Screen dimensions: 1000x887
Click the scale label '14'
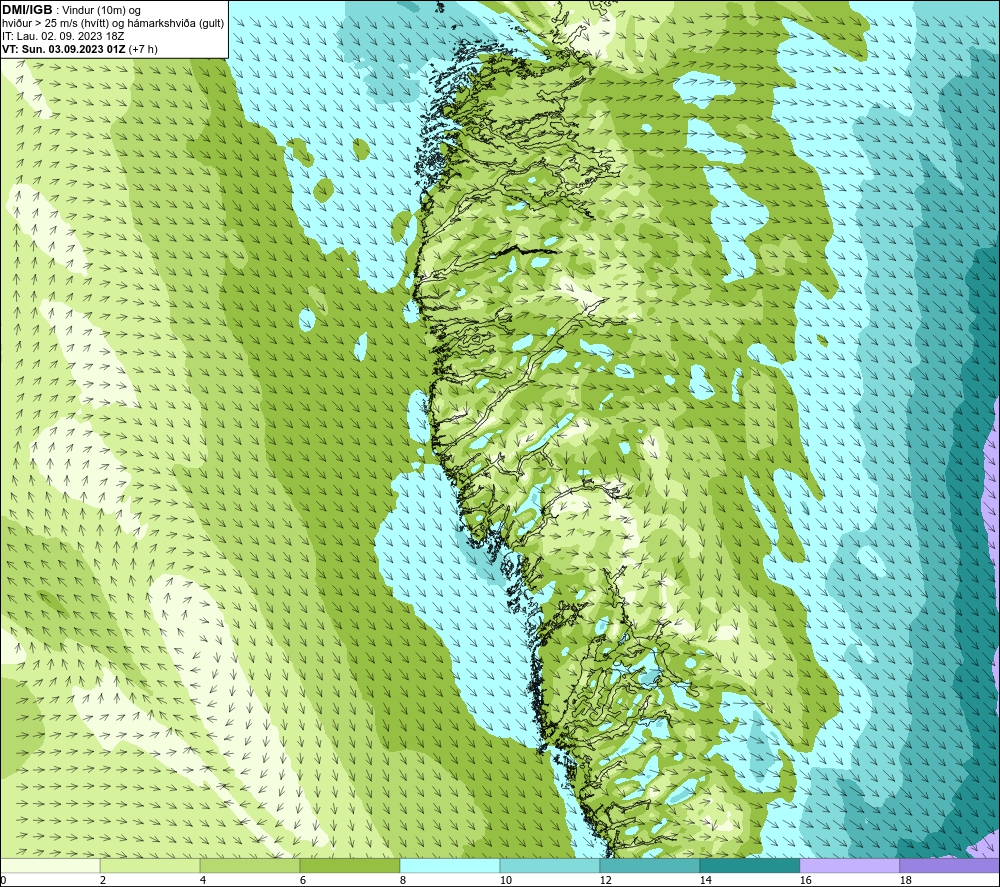pos(706,881)
